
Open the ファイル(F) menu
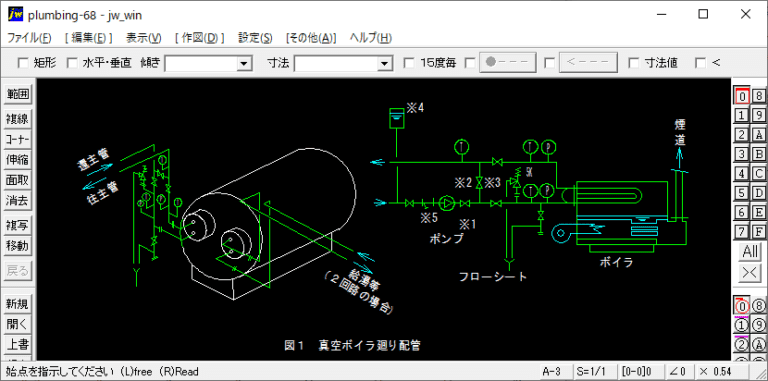coord(29,38)
